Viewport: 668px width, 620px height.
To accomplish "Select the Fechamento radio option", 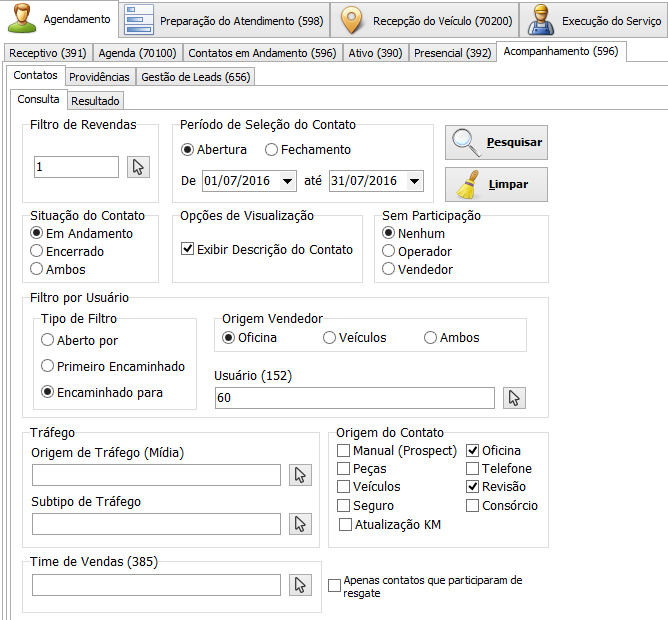I will coord(271,150).
